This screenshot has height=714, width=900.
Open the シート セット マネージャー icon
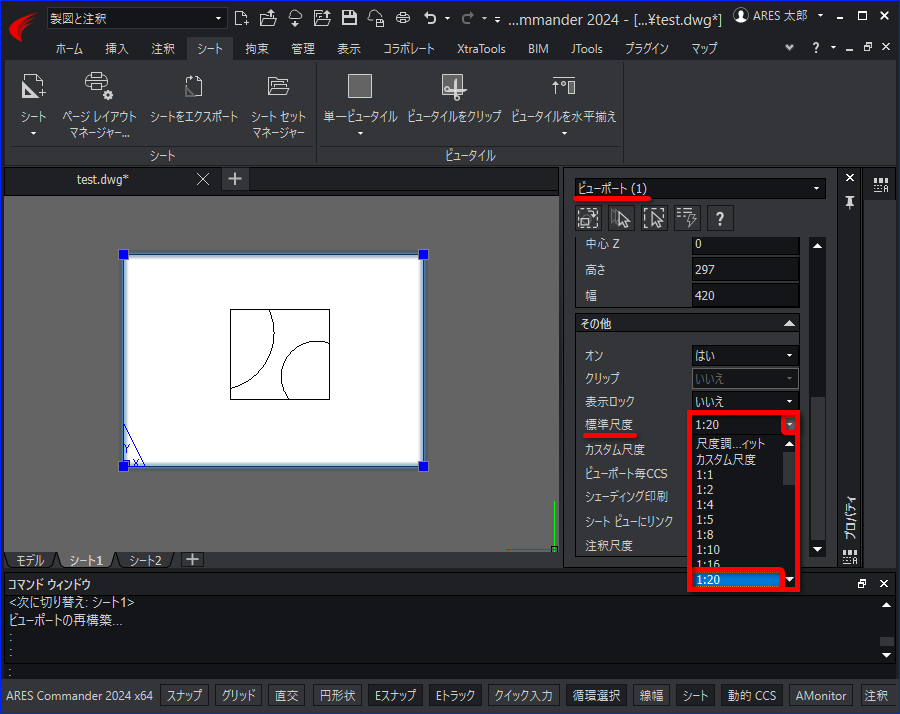[x=278, y=87]
